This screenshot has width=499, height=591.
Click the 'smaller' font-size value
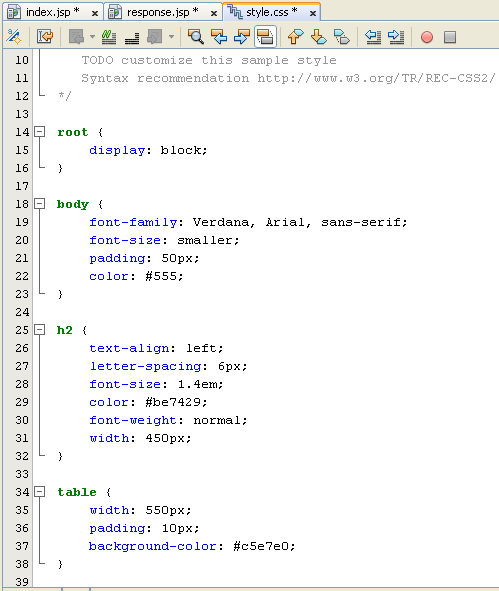[205, 240]
